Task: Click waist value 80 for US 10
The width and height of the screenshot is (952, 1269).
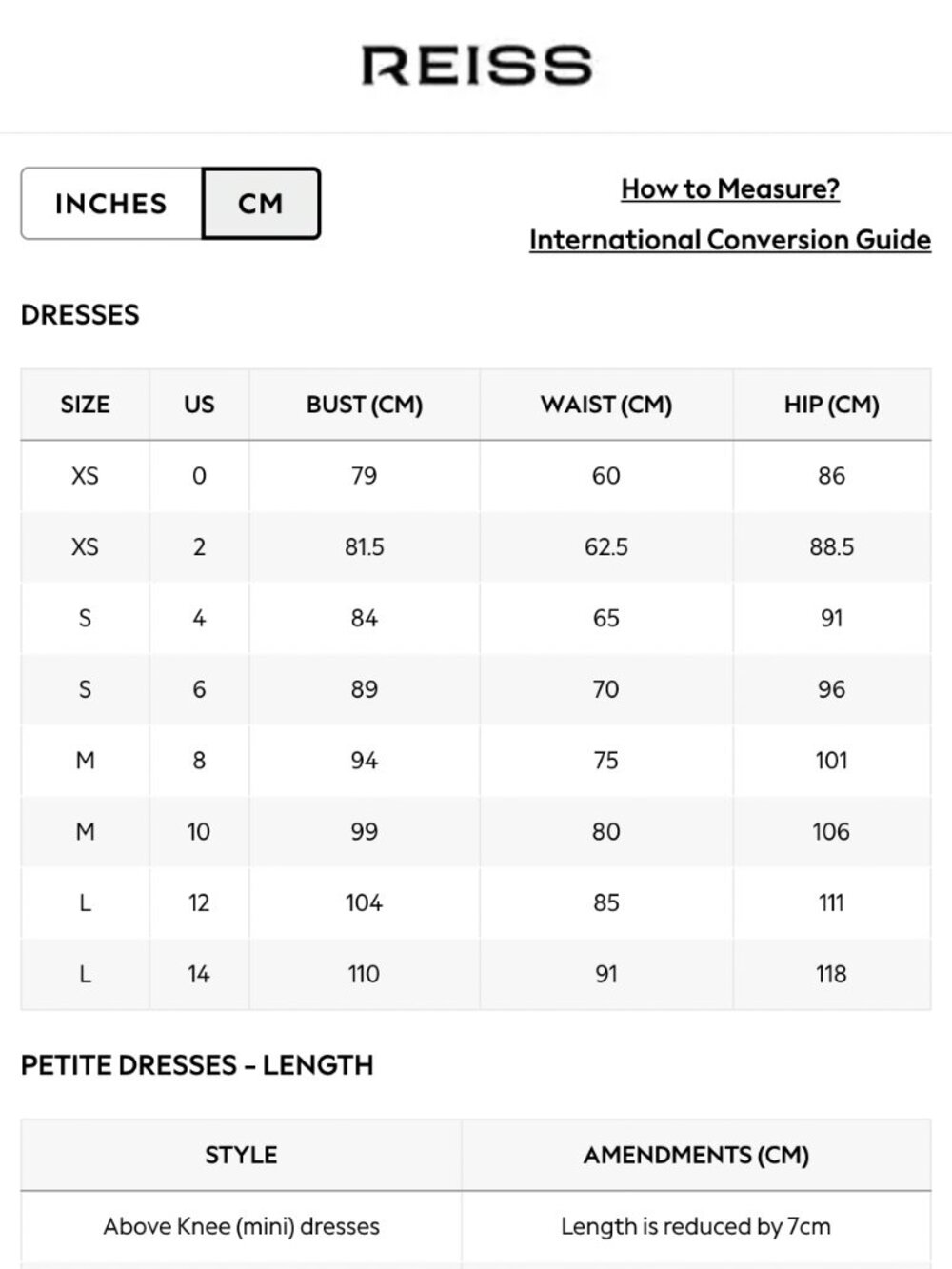Action: 606,832
